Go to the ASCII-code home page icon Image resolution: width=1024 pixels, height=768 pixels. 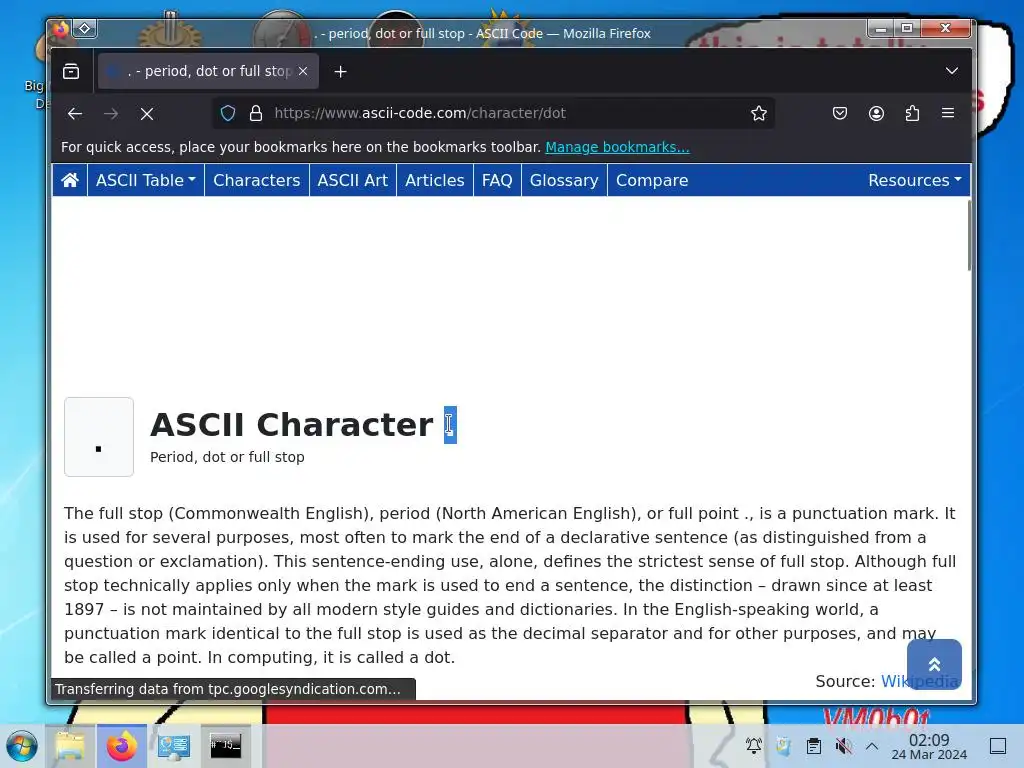tap(70, 180)
